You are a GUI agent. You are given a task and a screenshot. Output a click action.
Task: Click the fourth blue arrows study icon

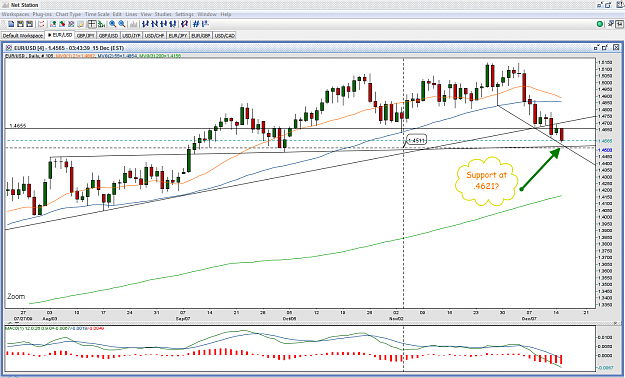point(173,24)
